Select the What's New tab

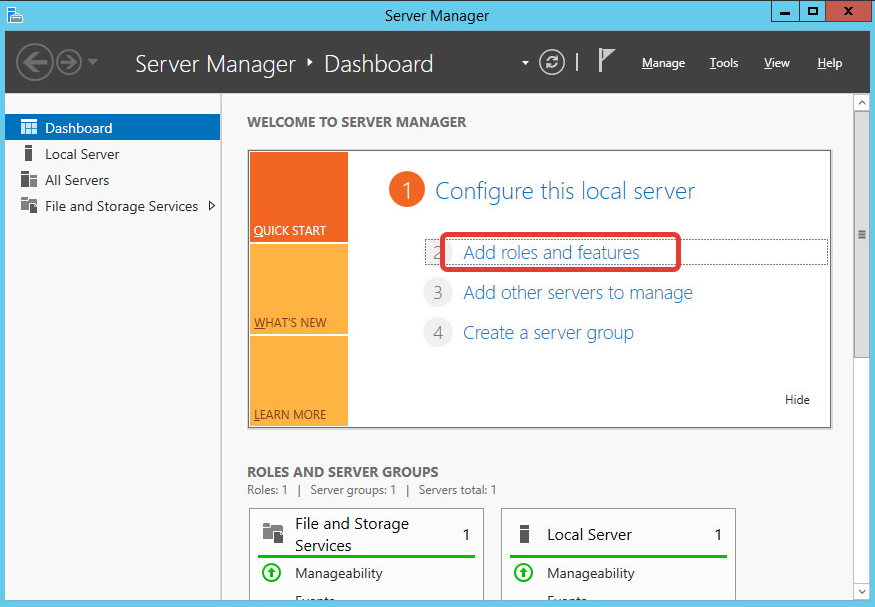tap(298, 290)
